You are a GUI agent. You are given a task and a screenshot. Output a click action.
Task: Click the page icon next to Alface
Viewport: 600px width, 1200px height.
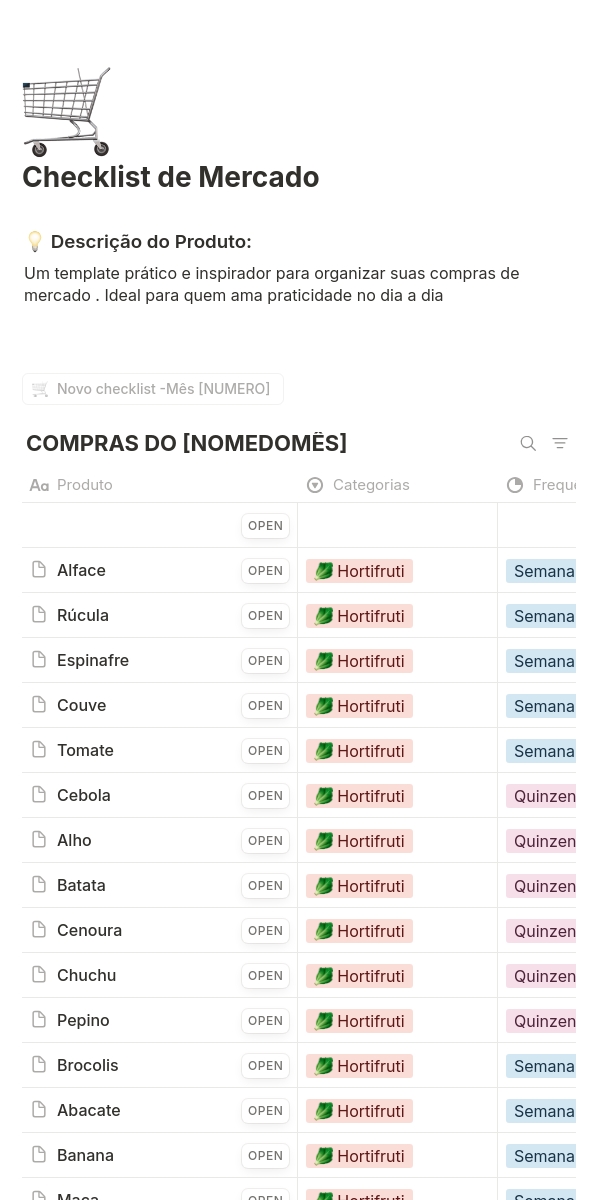(x=39, y=569)
